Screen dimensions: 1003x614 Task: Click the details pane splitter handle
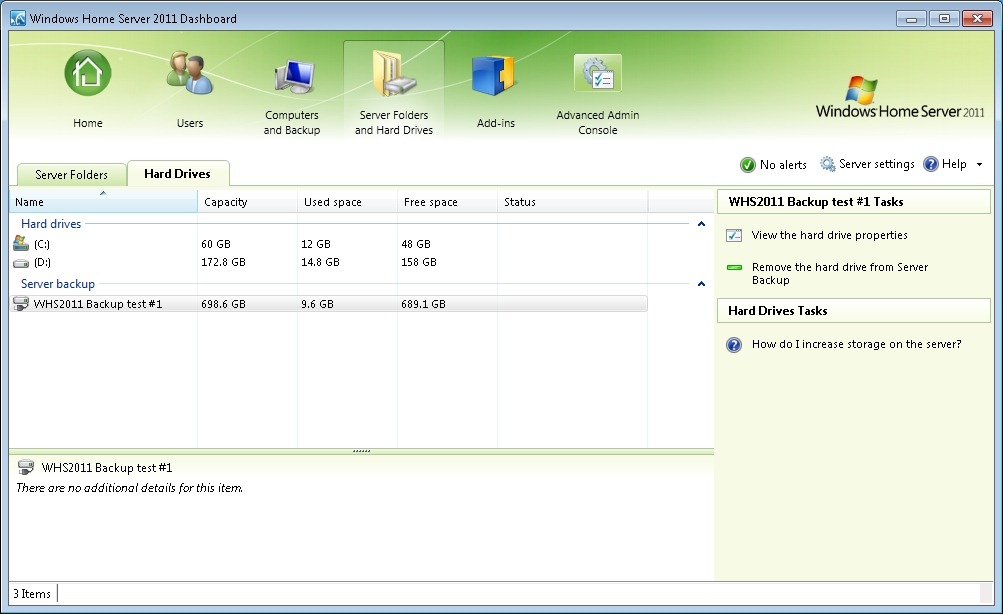362,451
